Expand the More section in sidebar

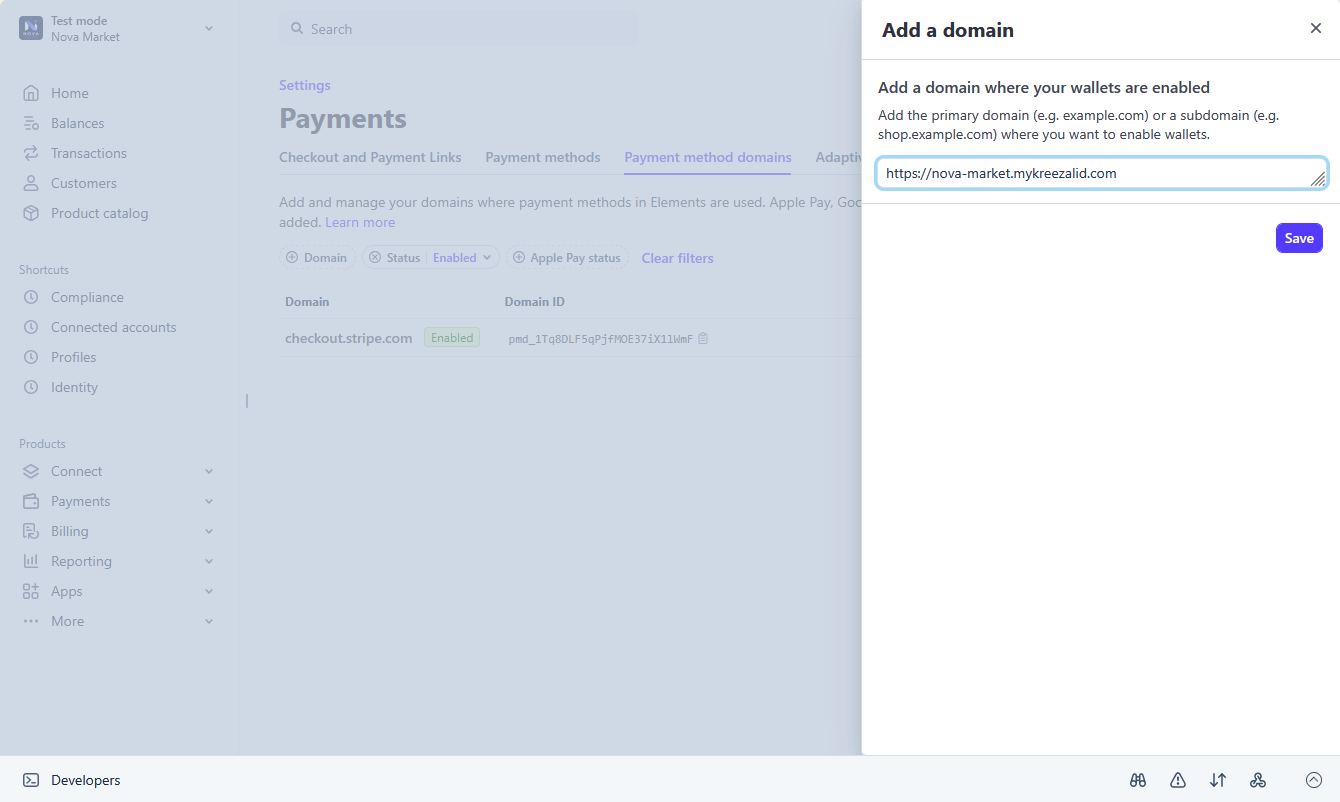click(x=209, y=621)
